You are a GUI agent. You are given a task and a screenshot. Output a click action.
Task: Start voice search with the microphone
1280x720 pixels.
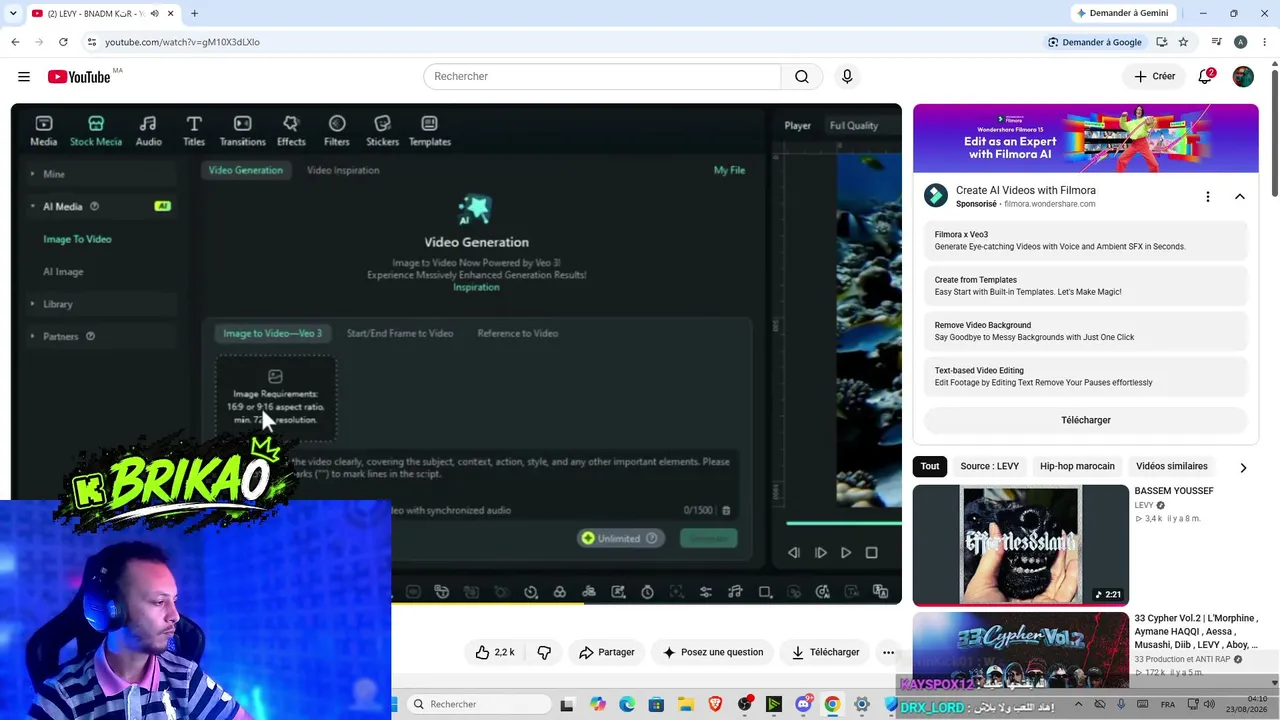[x=847, y=77]
